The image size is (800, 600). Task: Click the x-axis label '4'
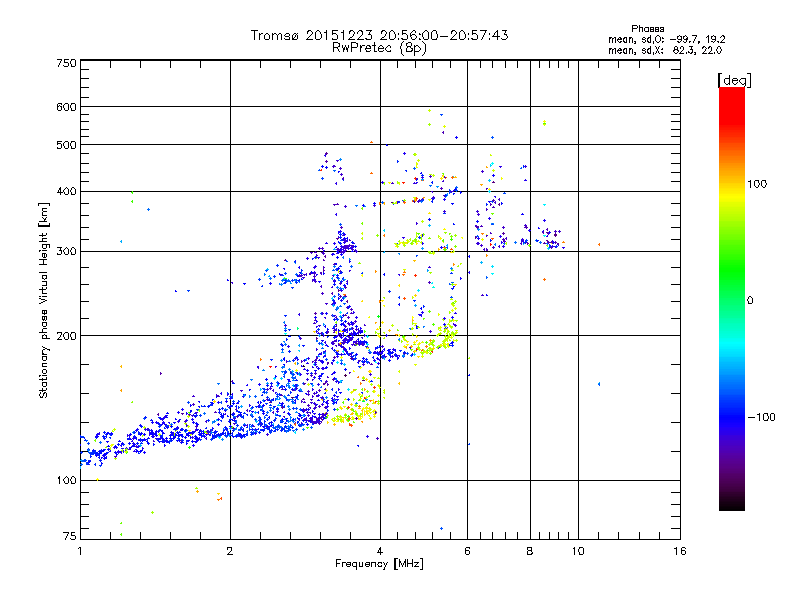[380, 551]
